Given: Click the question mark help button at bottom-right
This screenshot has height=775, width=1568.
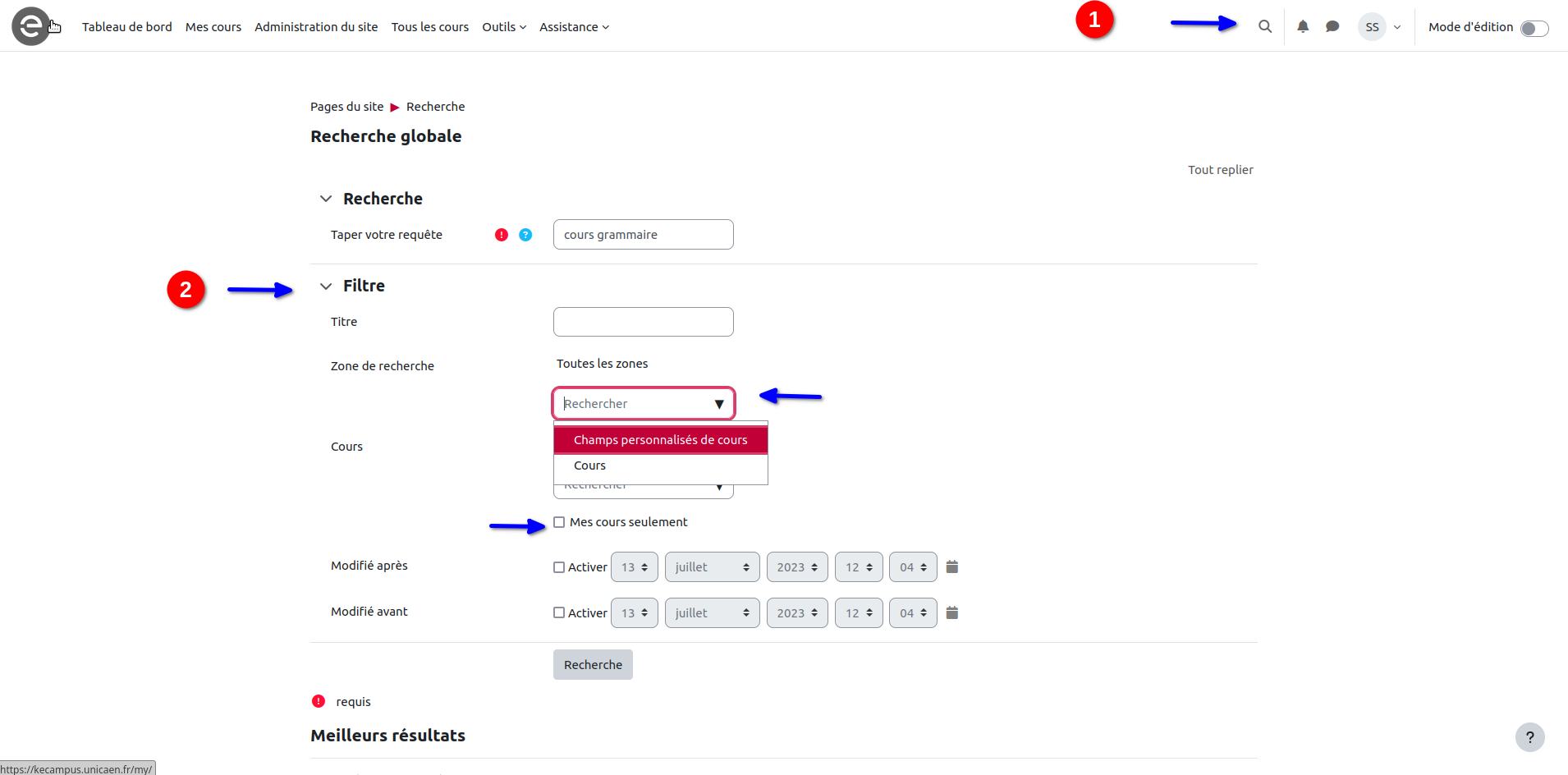Looking at the screenshot, I should tap(1529, 737).
